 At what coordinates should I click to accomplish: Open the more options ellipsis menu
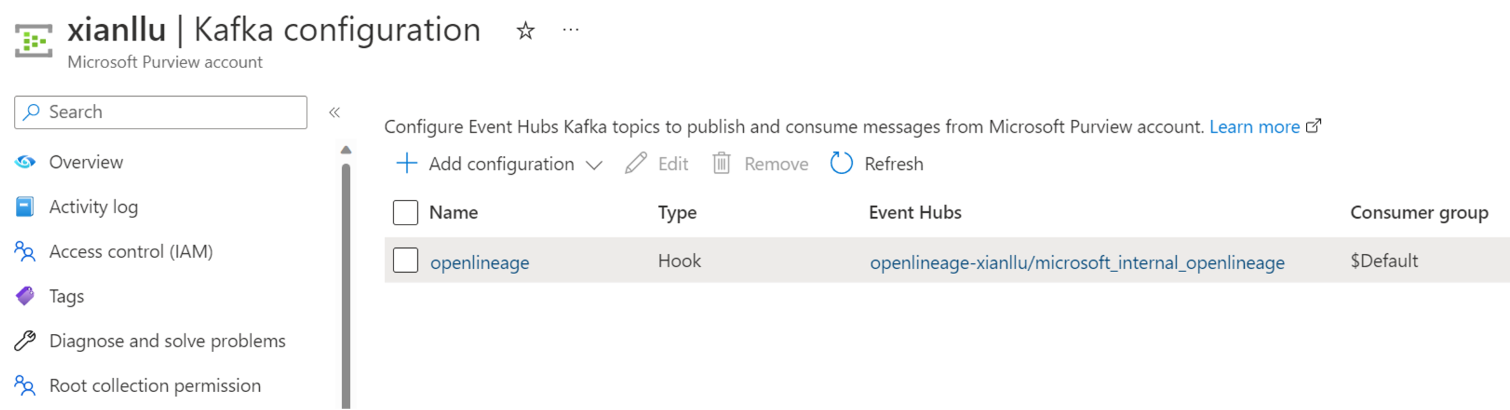[571, 31]
